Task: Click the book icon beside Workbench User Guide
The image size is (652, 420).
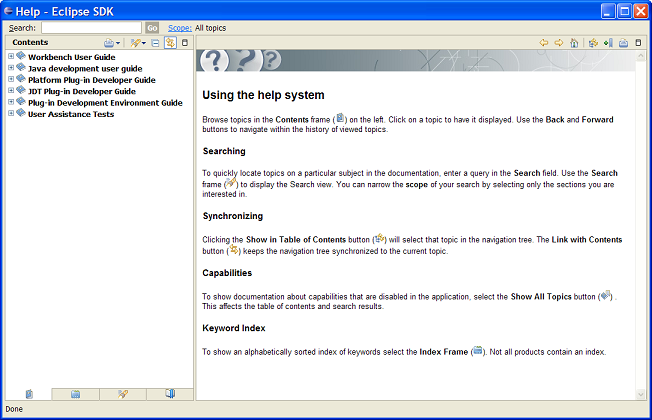Action: pos(21,56)
